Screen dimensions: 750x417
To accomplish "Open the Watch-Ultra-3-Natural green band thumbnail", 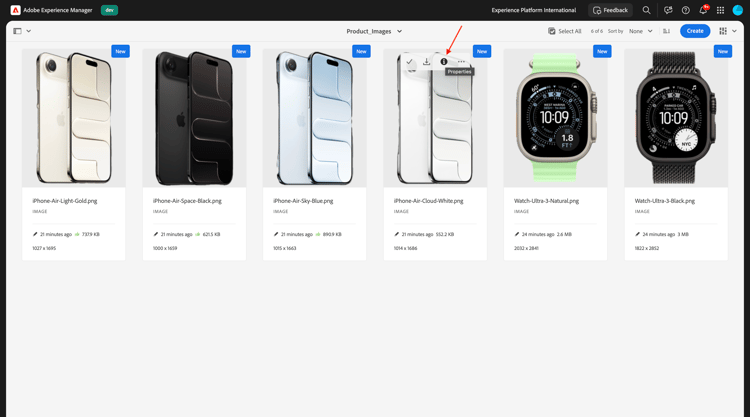I will [x=555, y=118].
